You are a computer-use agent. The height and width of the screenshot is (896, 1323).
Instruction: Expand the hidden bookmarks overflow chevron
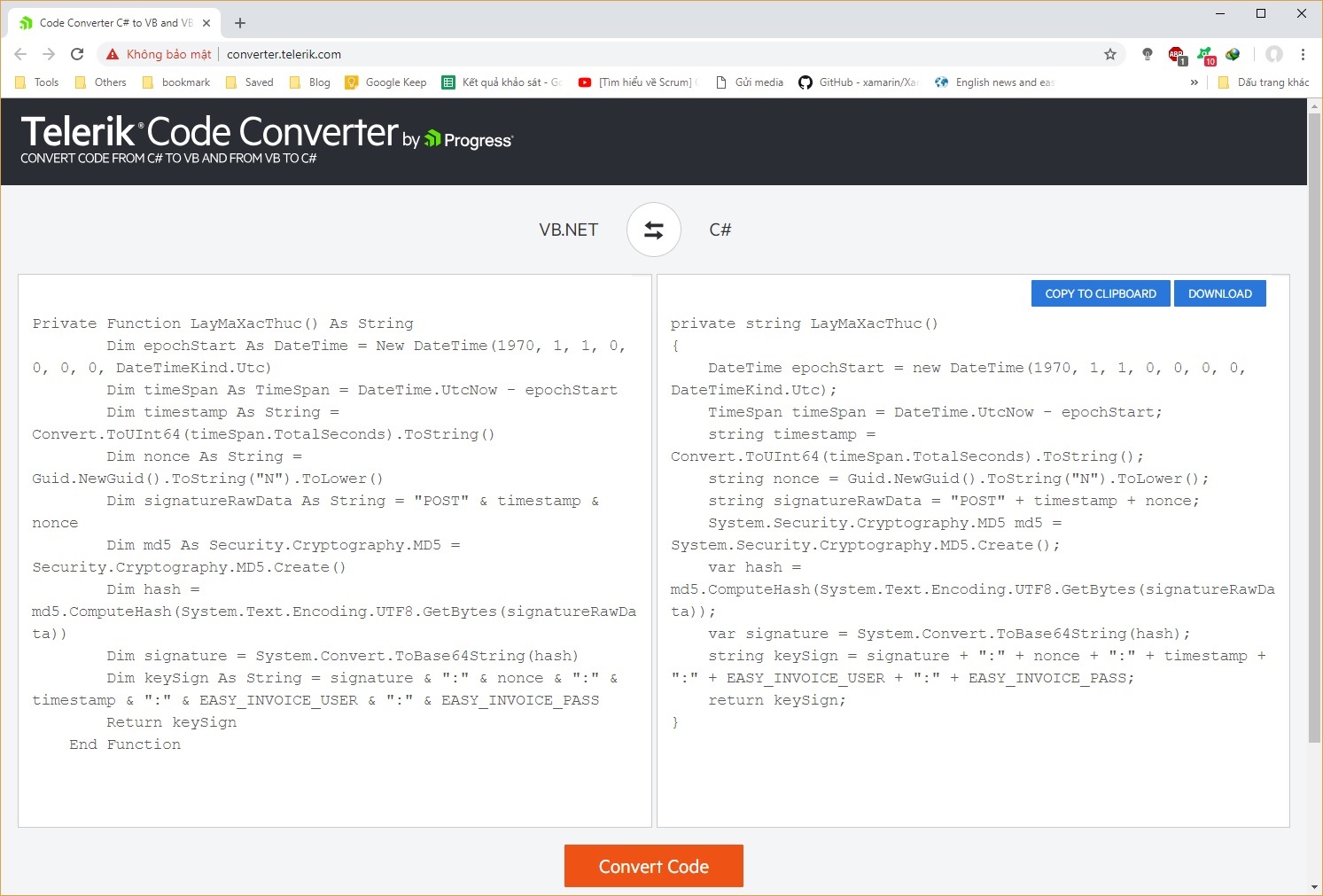[x=1194, y=82]
